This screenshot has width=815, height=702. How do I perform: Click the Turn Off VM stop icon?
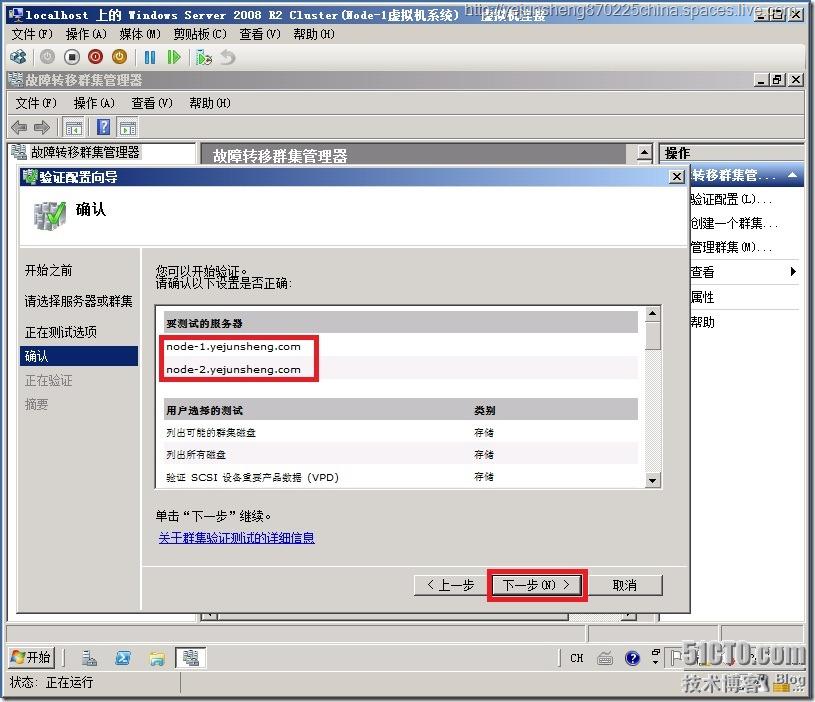pyautogui.click(x=72, y=57)
